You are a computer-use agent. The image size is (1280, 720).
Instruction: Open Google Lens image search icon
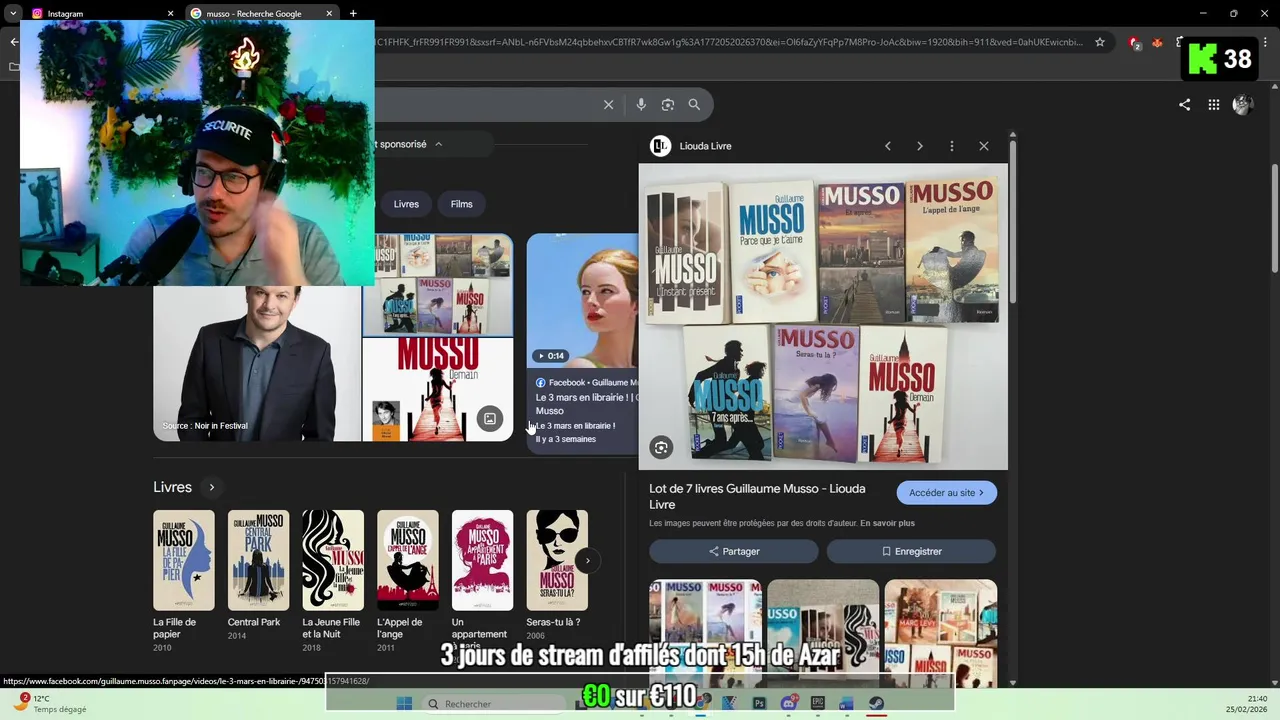[x=668, y=104]
